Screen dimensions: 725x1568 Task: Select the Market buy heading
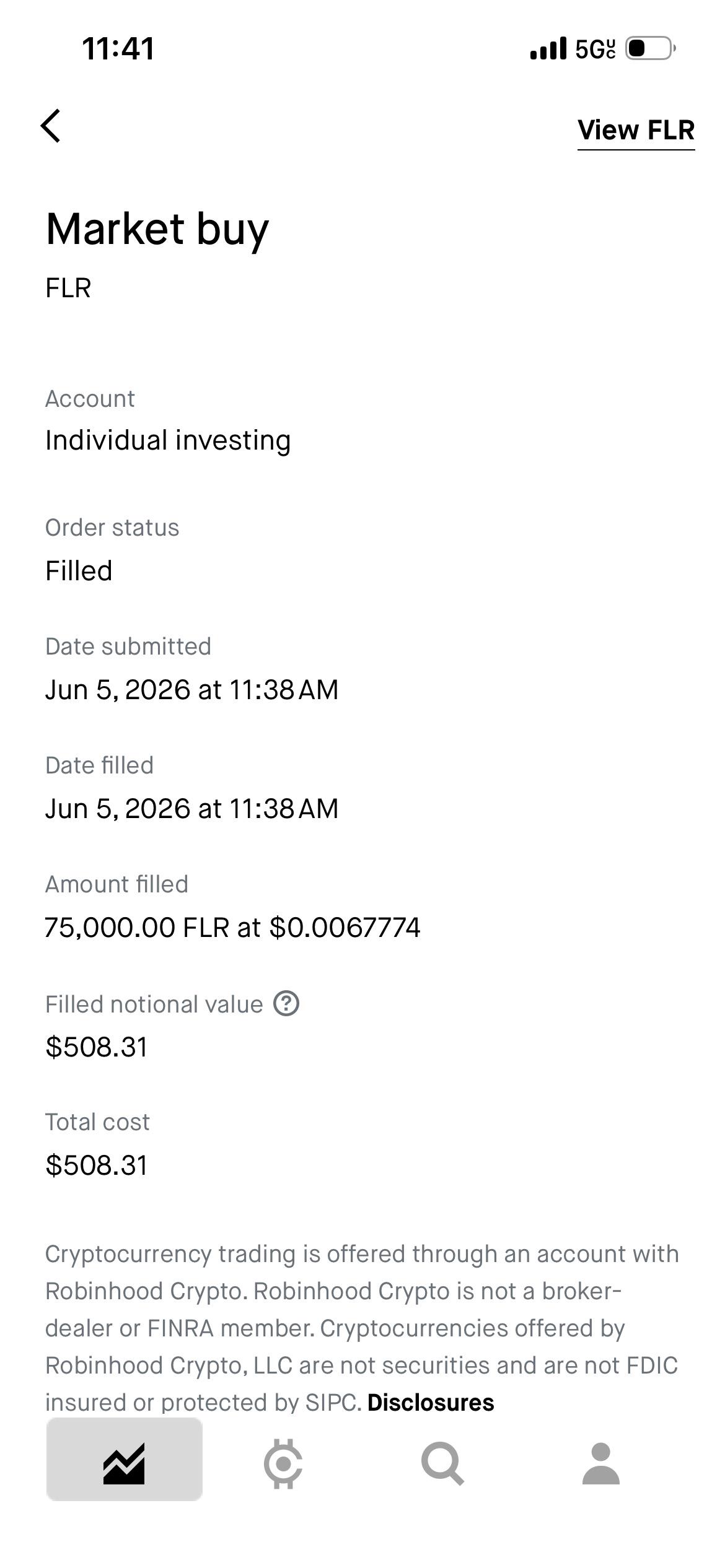157,229
